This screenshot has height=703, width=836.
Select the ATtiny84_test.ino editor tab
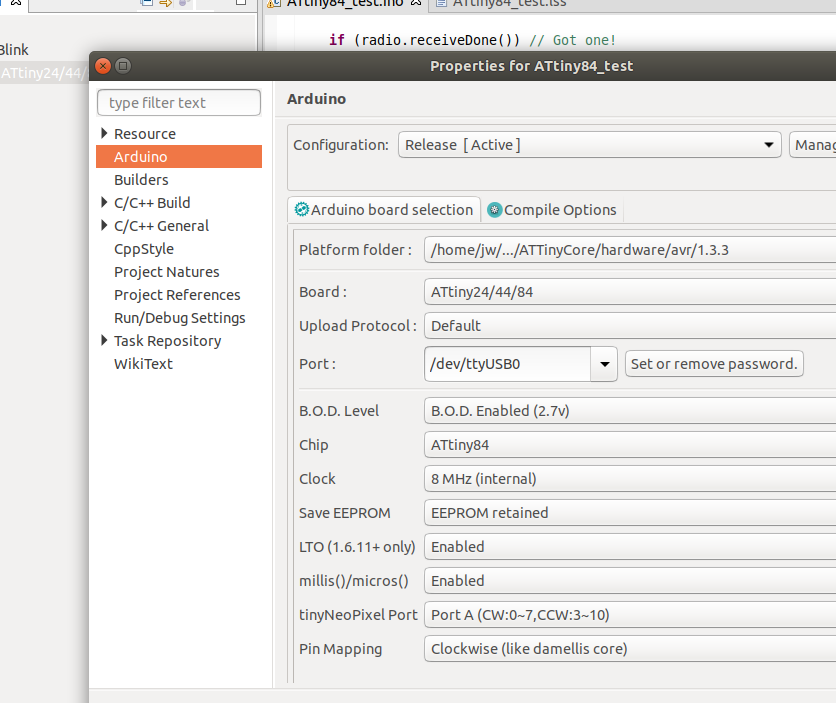pyautogui.click(x=345, y=3)
